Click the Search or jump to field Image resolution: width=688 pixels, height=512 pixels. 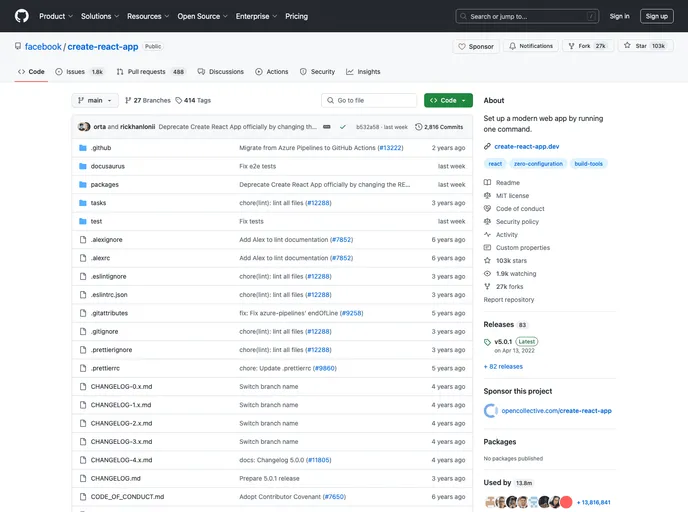(527, 16)
